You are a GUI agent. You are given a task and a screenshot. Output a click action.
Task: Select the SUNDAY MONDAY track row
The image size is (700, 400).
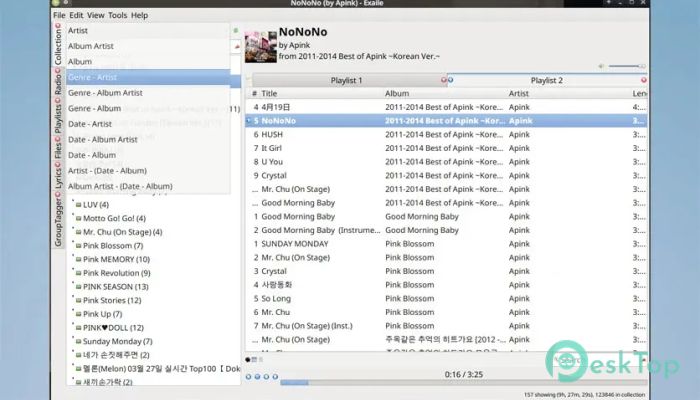pos(446,244)
